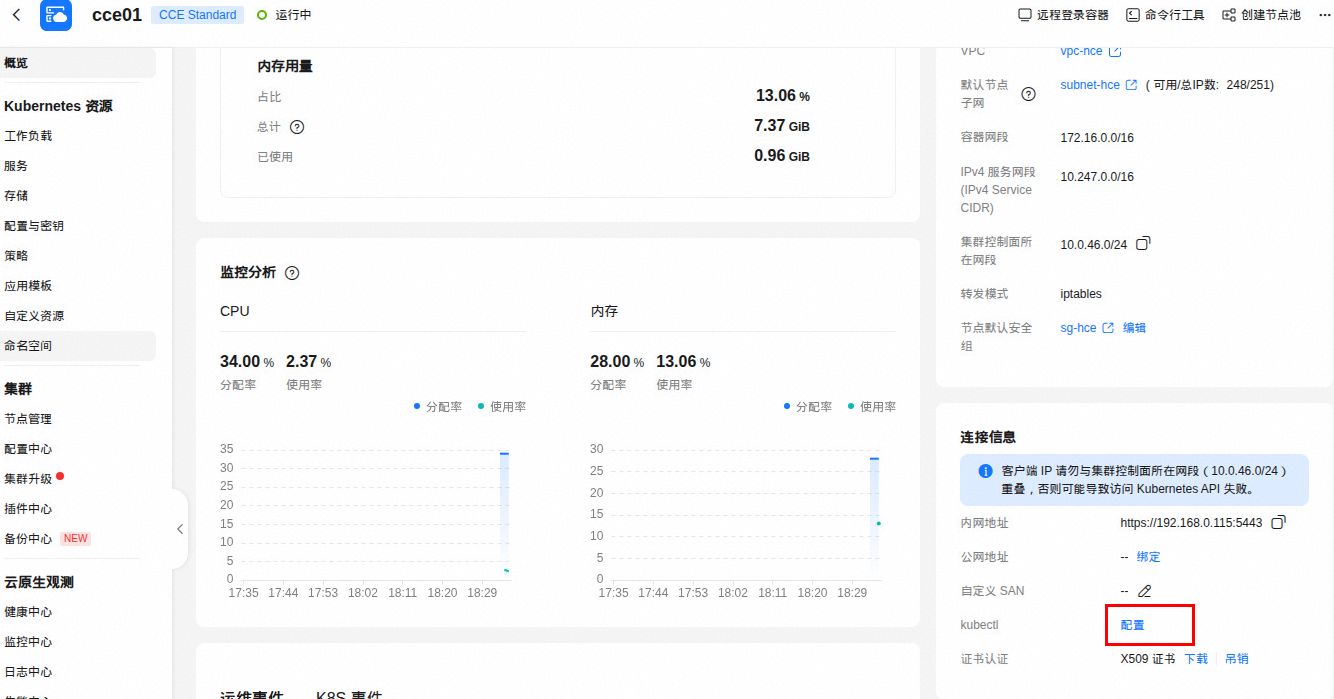Click the memory allocation rate 28.00 %
Screen dimensions: 1334x699
tap(617, 362)
